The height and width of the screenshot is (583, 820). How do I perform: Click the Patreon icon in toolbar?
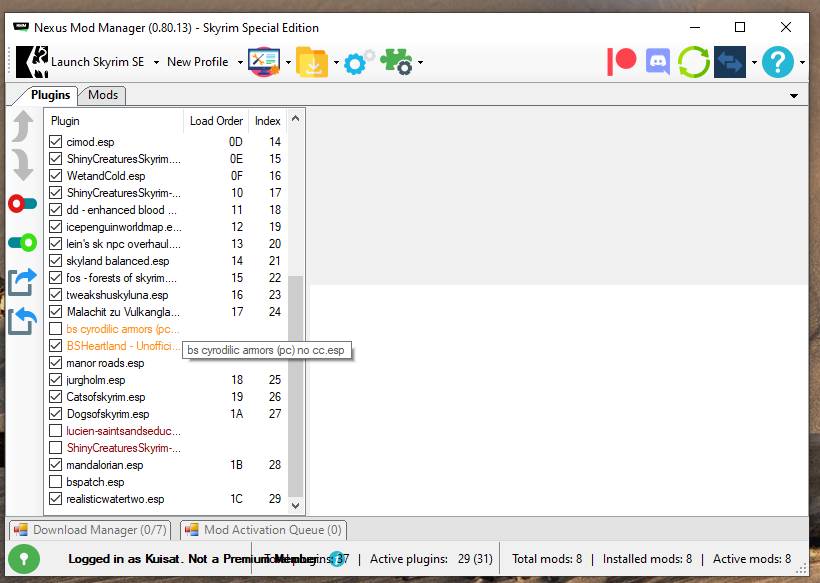point(622,62)
